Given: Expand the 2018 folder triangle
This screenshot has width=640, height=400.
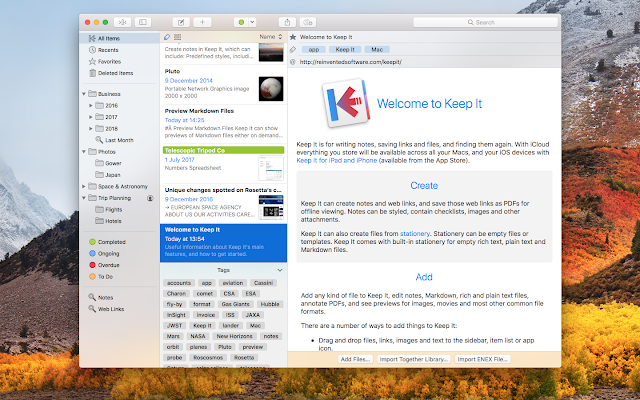Looking at the screenshot, I should pos(91,129).
